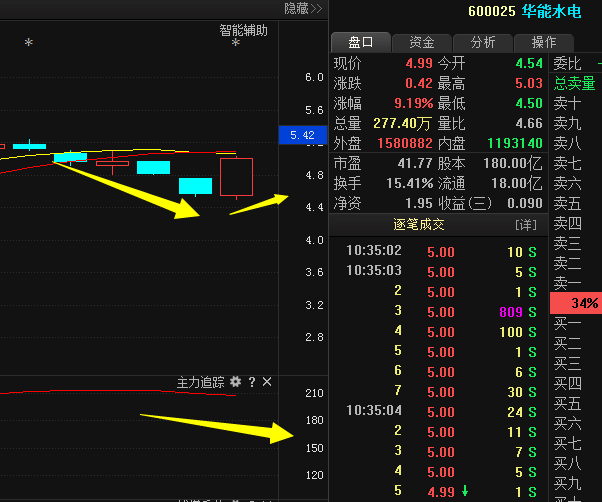Image resolution: width=602 pixels, height=502 pixels.
Task: Select the 最高 value 5.03
Action: tap(529, 83)
